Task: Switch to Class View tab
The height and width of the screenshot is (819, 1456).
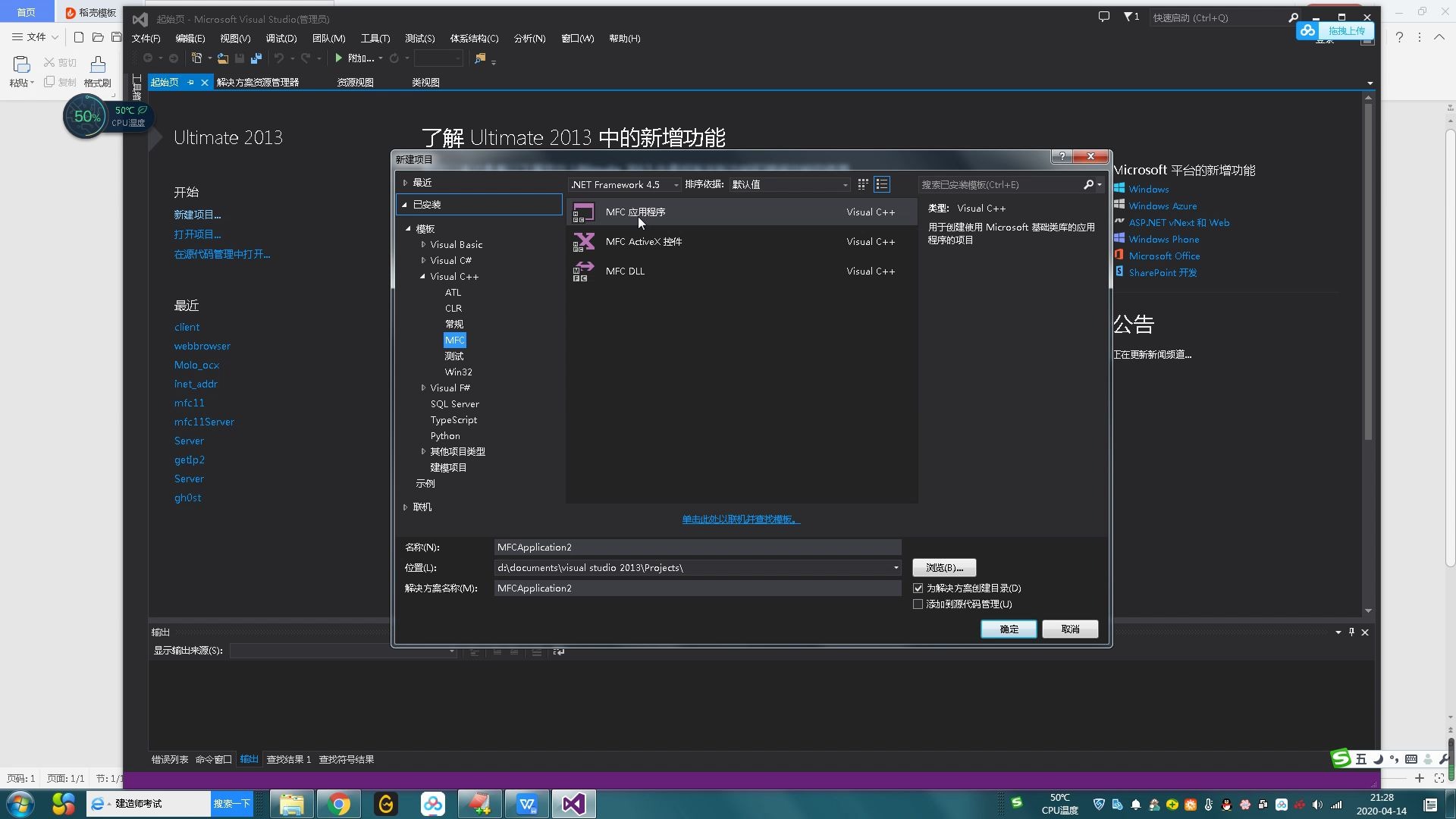Action: (x=425, y=82)
